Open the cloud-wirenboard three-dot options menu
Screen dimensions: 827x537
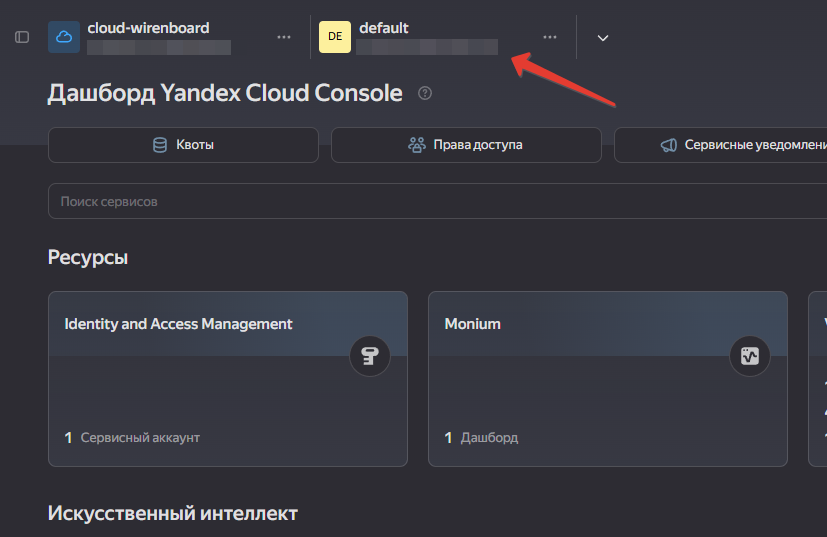click(284, 37)
